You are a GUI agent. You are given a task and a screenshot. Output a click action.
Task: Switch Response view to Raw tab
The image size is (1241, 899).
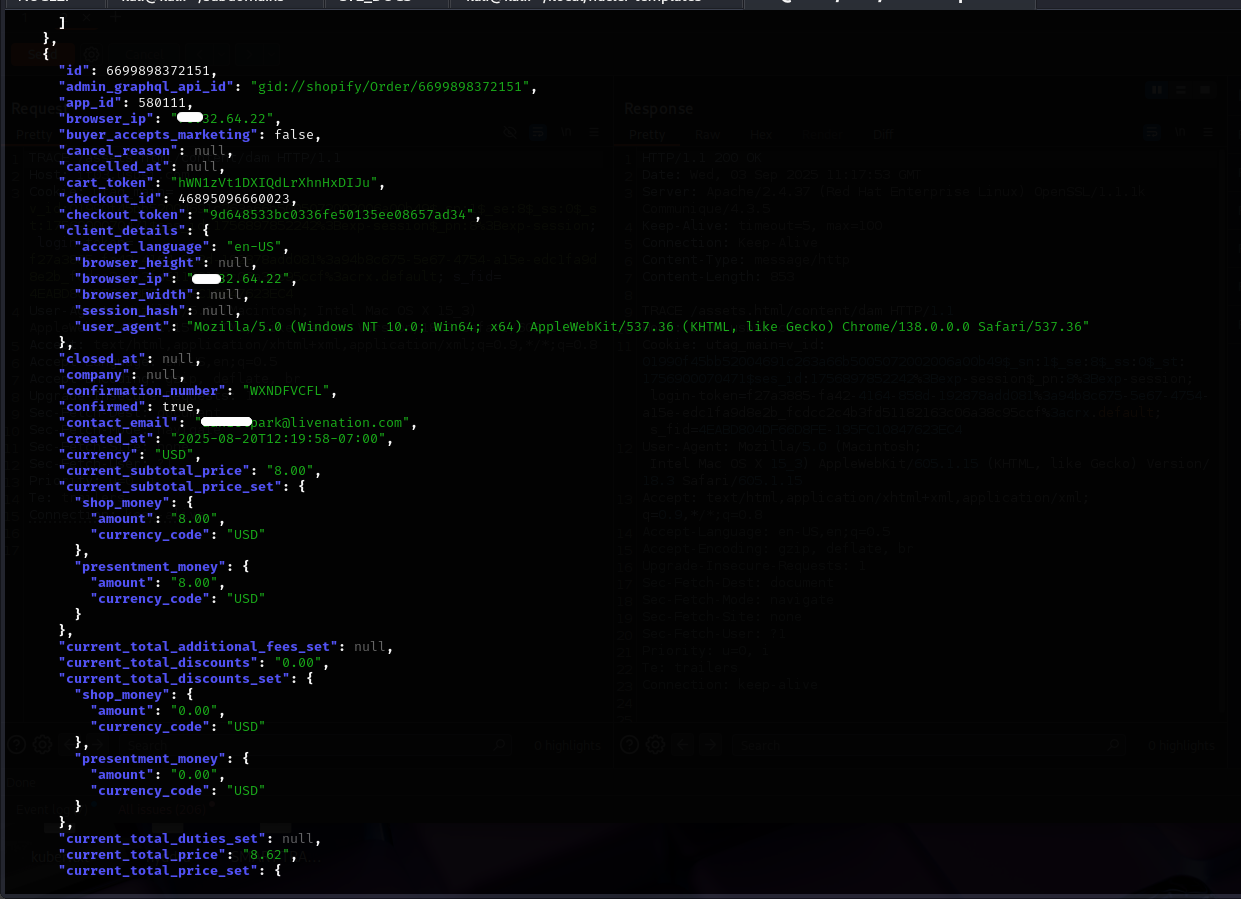pos(707,134)
